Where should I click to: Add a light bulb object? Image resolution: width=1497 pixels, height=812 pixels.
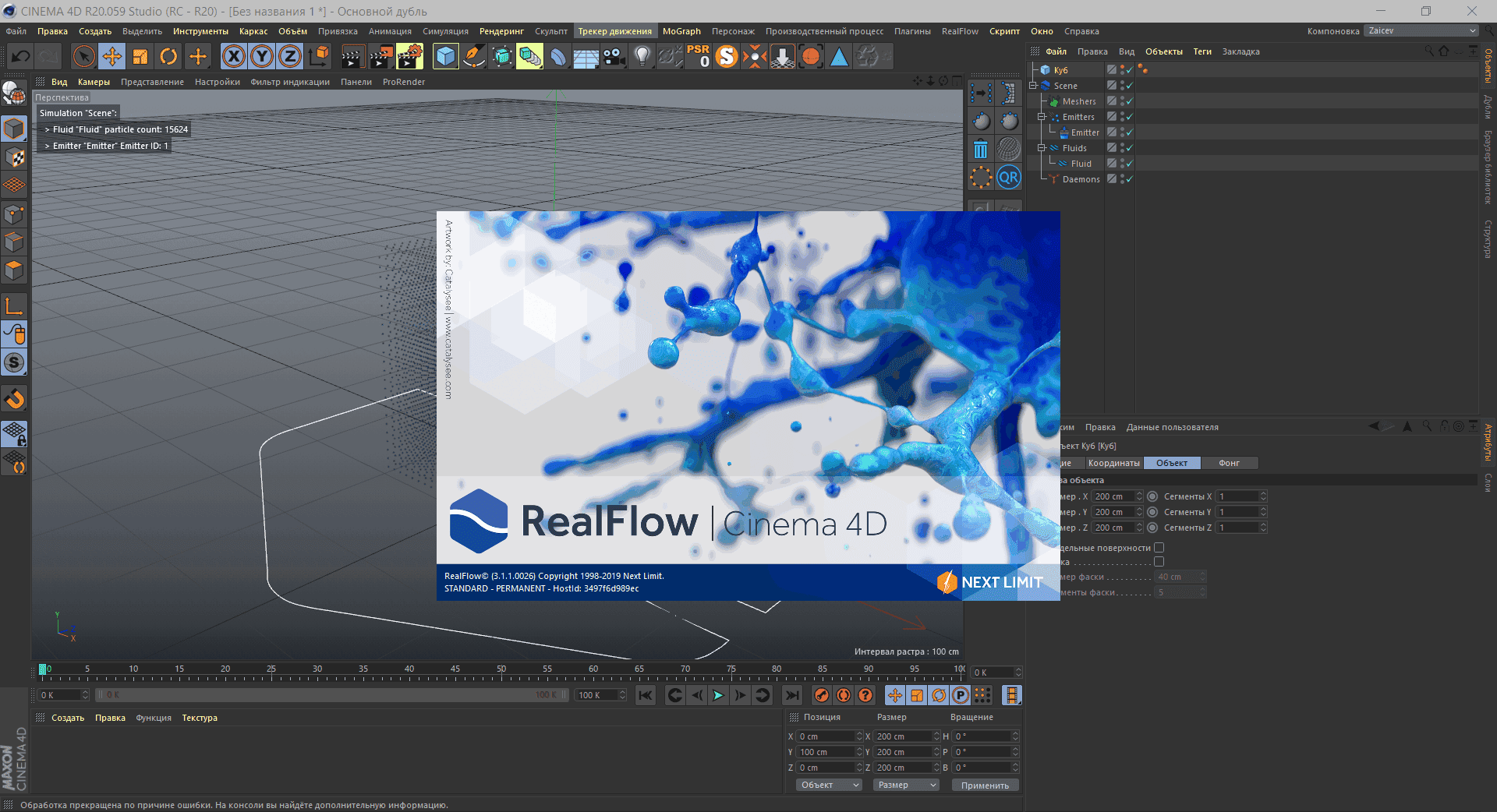[x=642, y=56]
